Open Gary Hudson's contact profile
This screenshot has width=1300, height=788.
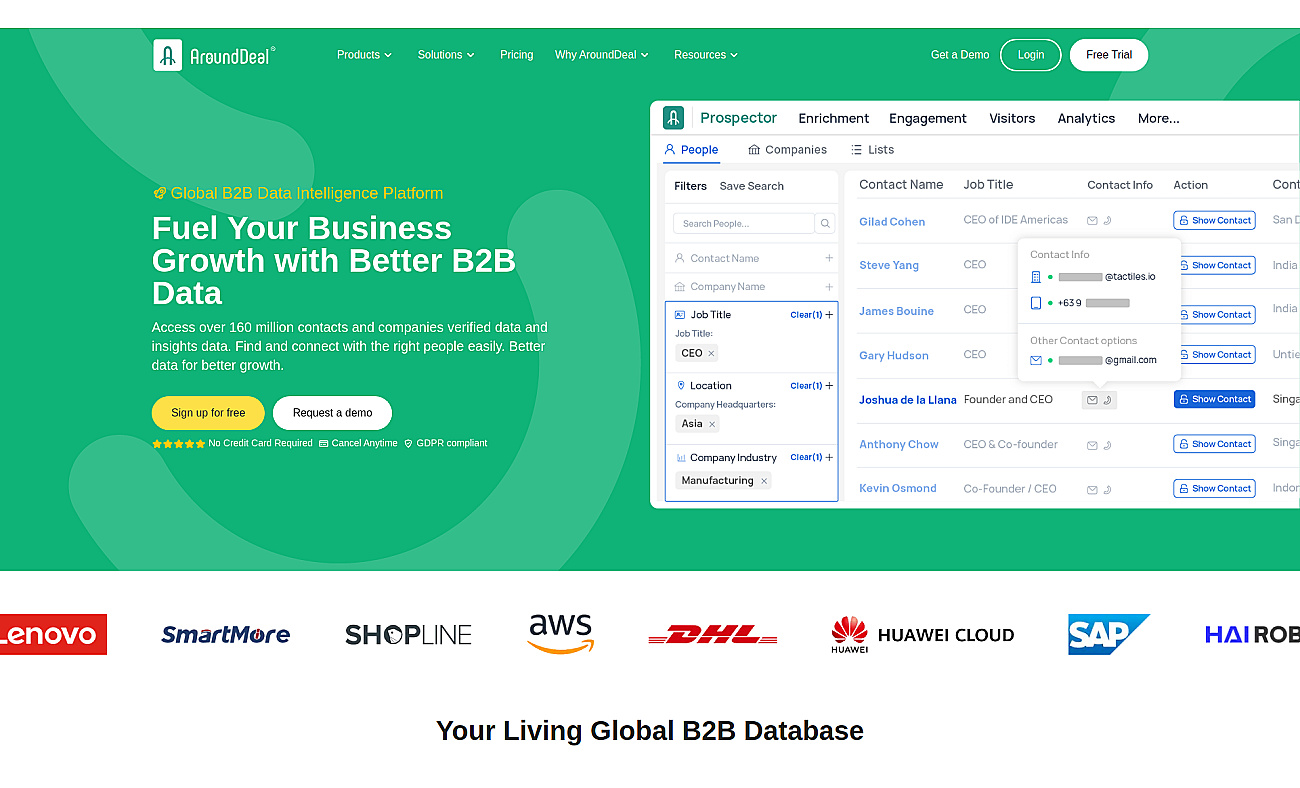click(x=894, y=356)
